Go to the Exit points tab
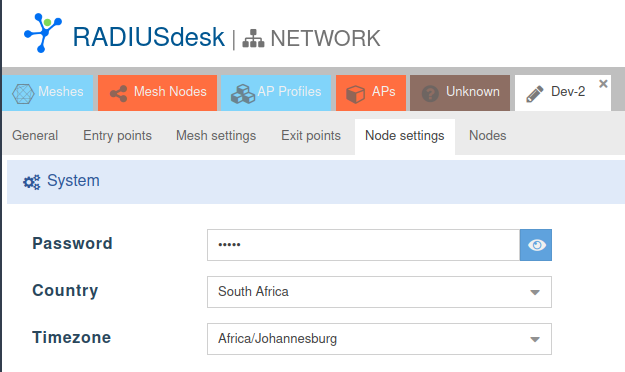Image resolution: width=625 pixels, height=372 pixels. click(x=311, y=136)
